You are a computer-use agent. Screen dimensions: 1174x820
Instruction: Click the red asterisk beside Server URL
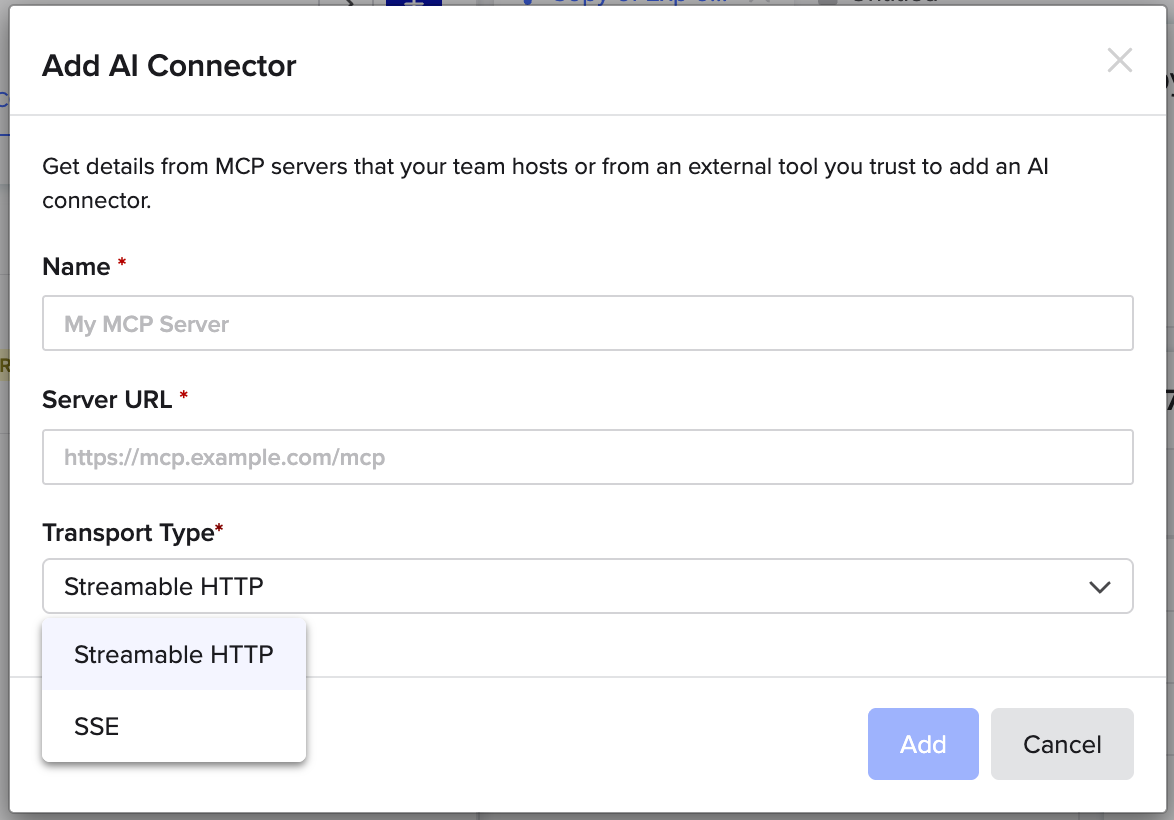[x=183, y=396]
